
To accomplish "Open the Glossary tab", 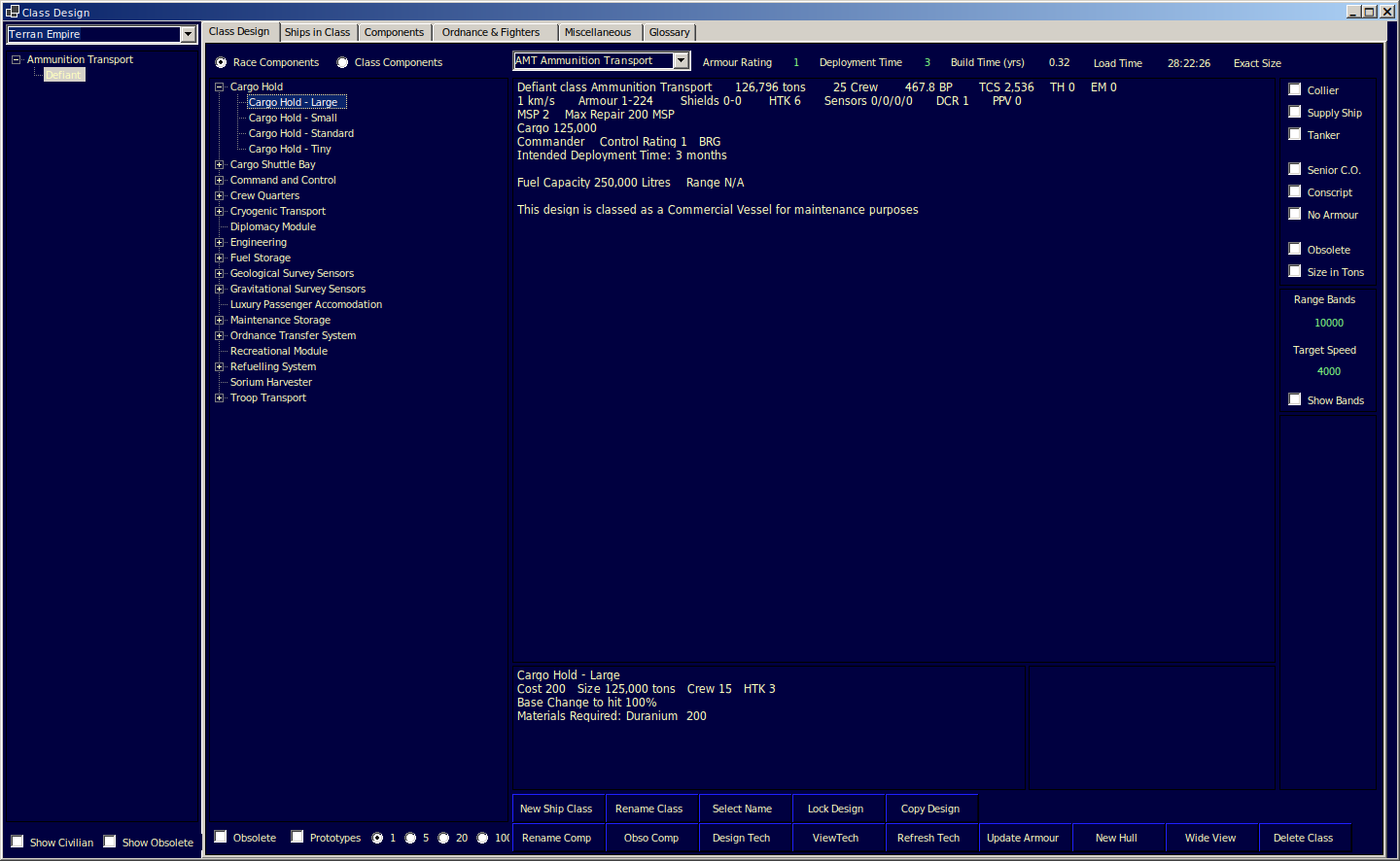I will pos(669,32).
